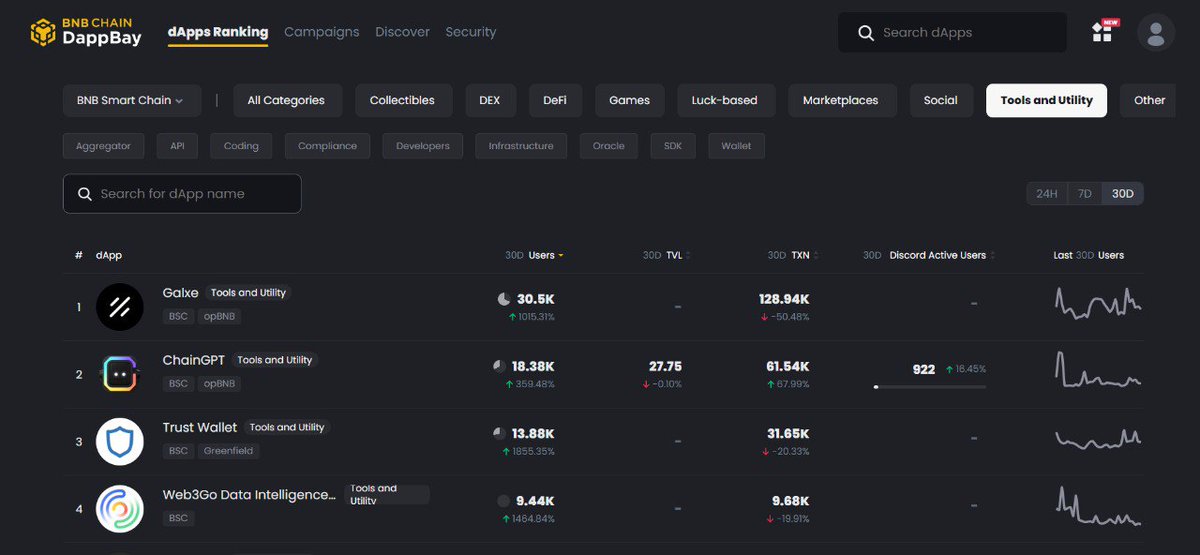Open the Discover tab

coord(402,32)
